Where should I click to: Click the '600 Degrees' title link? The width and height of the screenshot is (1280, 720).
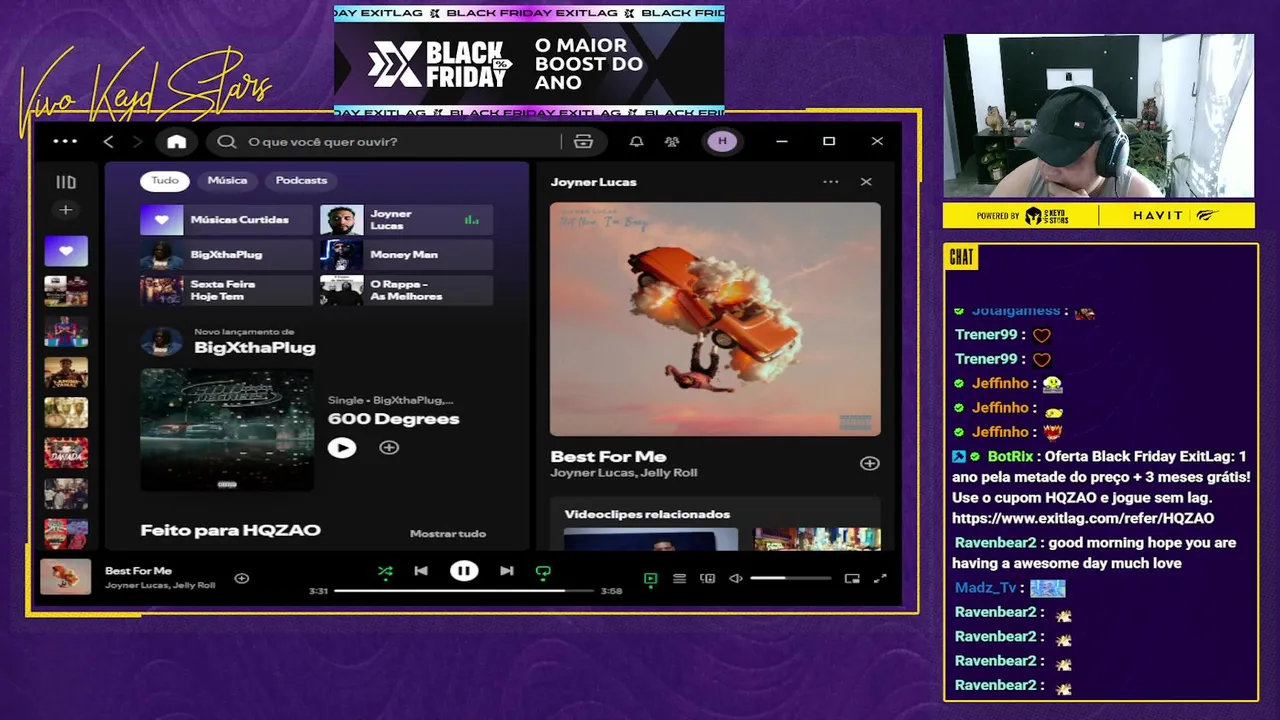click(394, 419)
